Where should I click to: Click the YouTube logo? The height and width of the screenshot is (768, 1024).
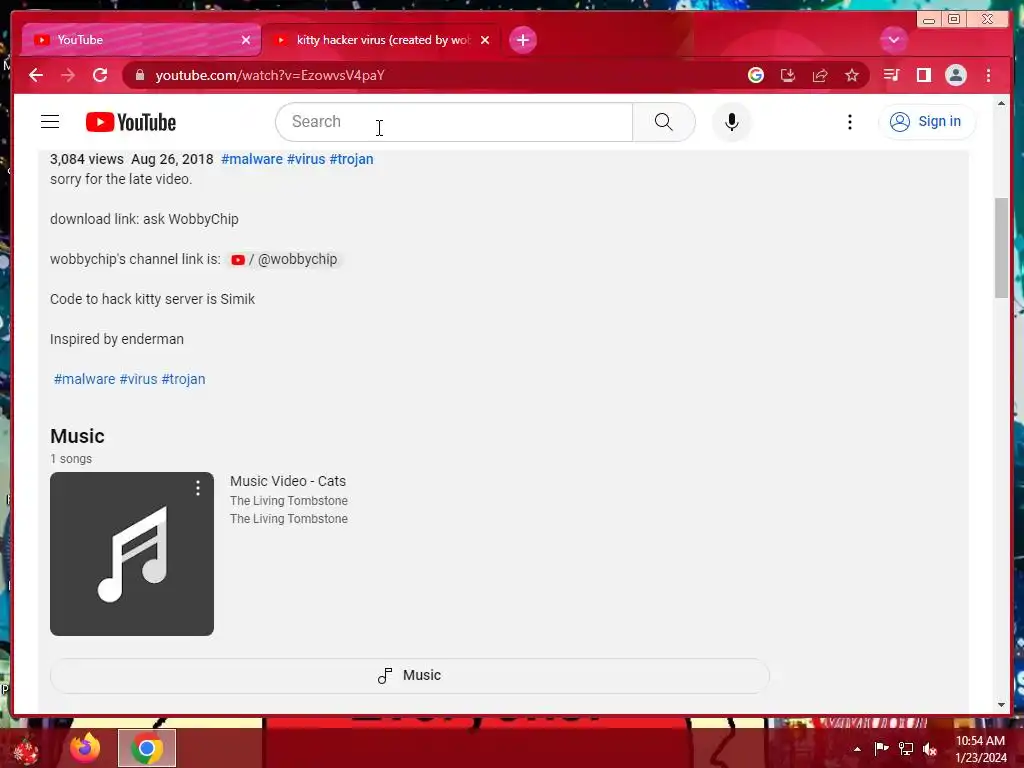pos(131,122)
